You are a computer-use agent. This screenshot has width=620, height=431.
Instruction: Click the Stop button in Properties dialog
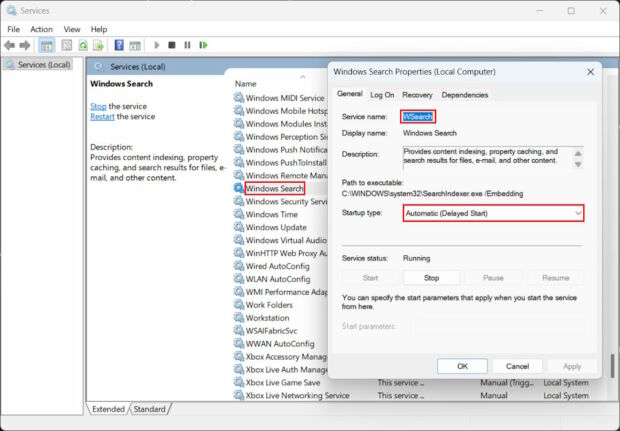[431, 278]
